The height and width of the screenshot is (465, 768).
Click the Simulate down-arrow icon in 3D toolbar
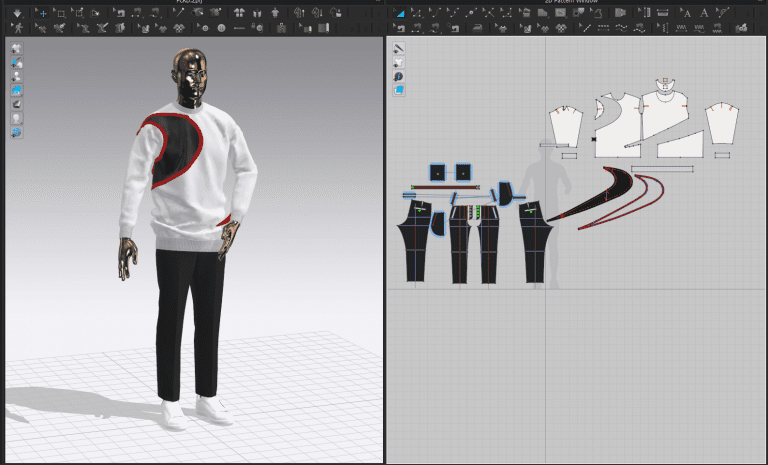click(x=16, y=13)
